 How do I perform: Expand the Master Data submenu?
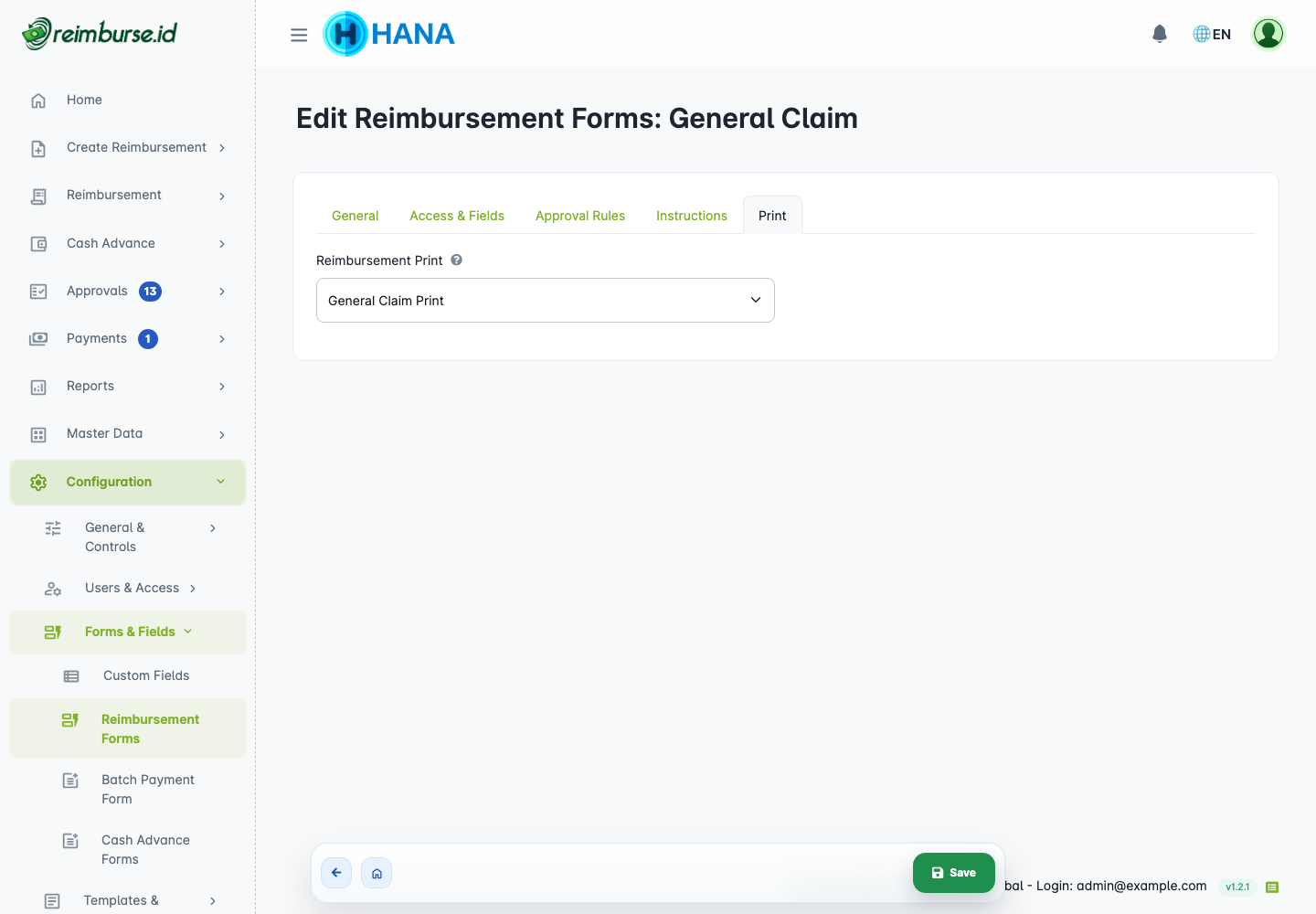(128, 433)
